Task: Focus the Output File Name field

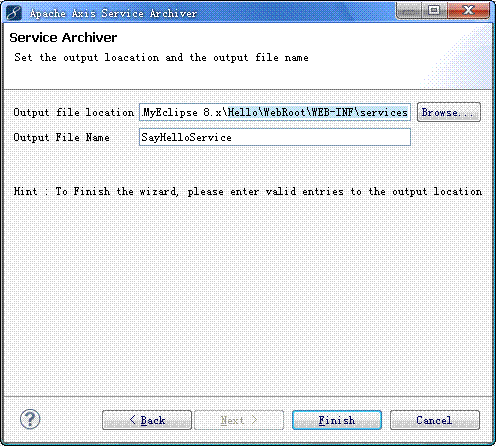Action: 275,137
